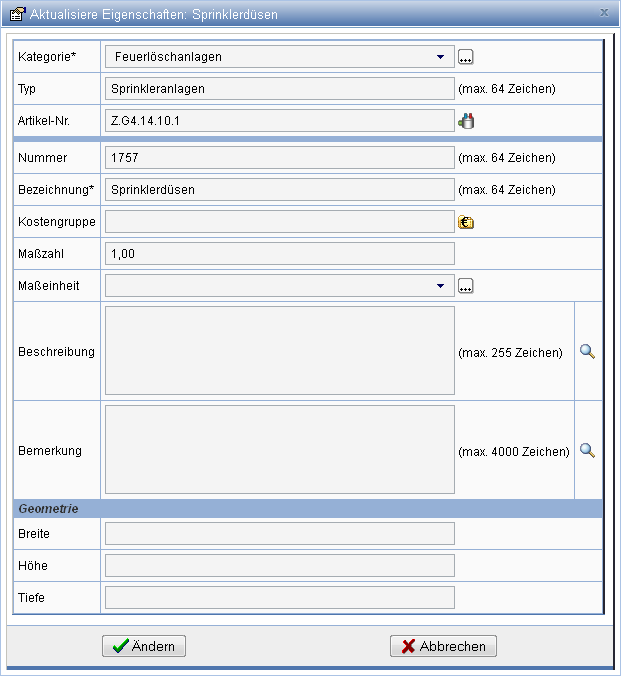Focus the Bezeichnung field with Sprinklerdüsen

(279, 190)
